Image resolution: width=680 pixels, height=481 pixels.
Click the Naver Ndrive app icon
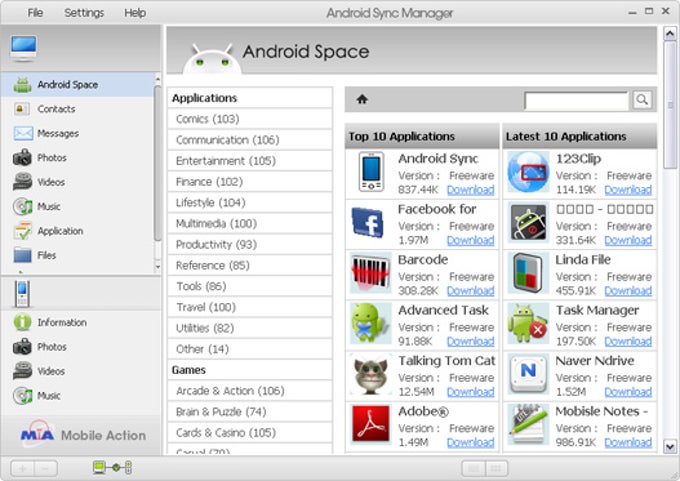528,373
